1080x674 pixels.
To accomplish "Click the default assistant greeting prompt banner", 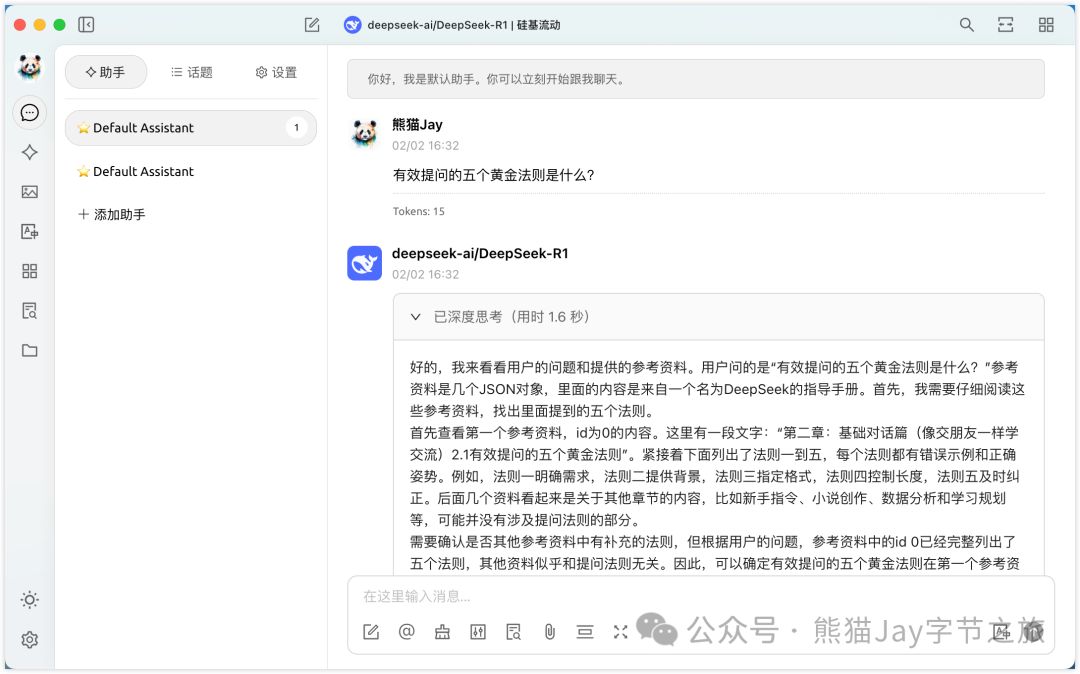I will [x=696, y=79].
